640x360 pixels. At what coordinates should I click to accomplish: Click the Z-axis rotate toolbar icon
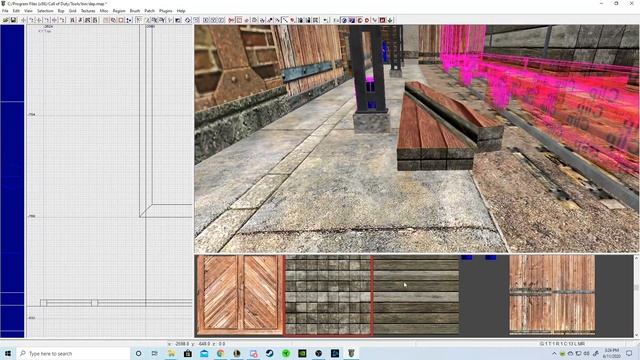(62, 20)
